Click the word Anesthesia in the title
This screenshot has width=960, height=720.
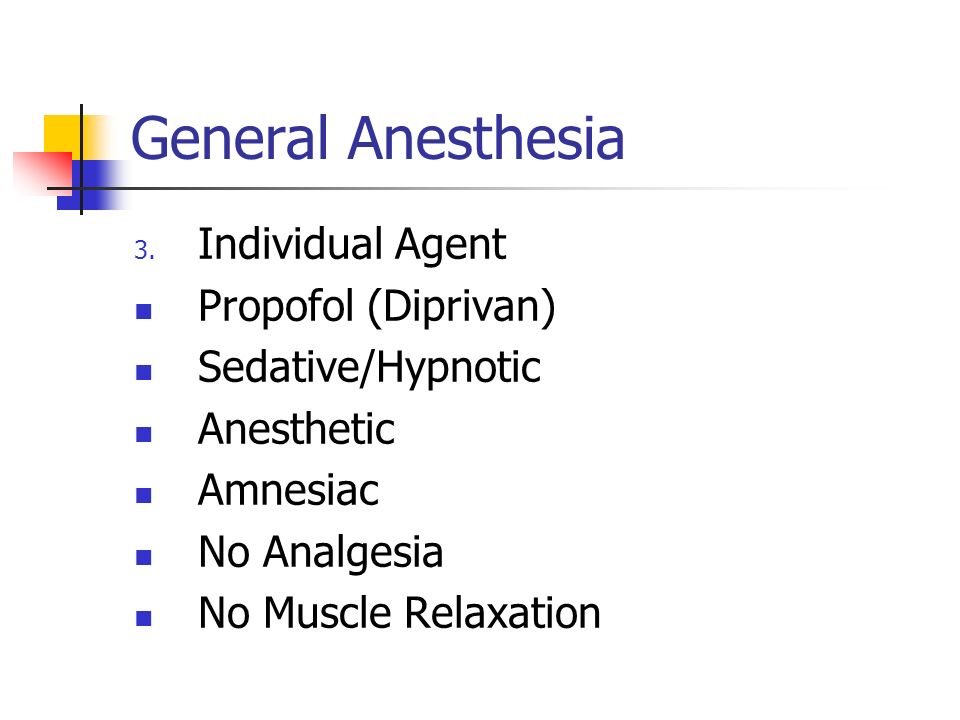pos(486,138)
